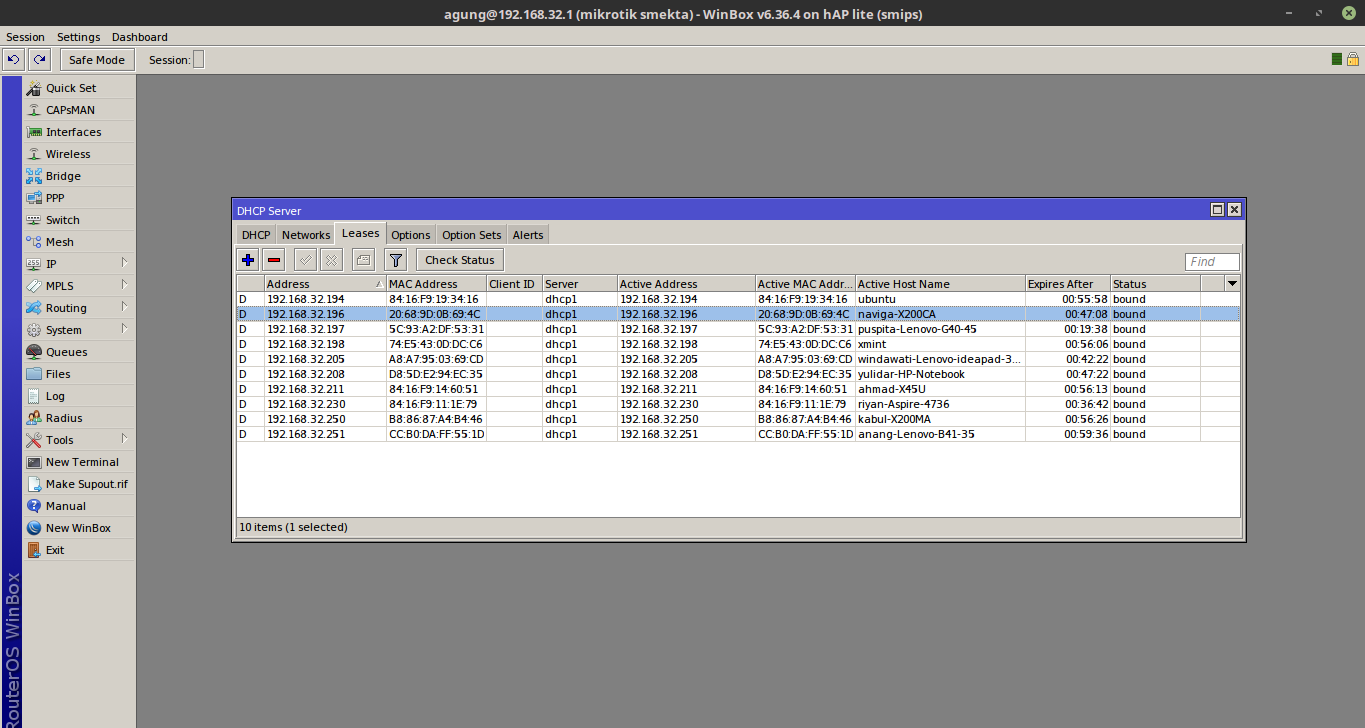Click the Find search field

(1213, 262)
